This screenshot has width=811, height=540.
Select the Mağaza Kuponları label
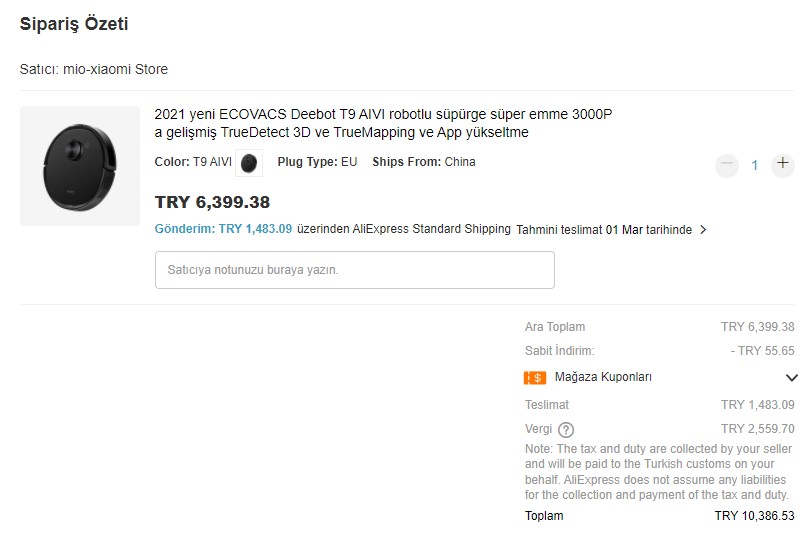(x=603, y=377)
